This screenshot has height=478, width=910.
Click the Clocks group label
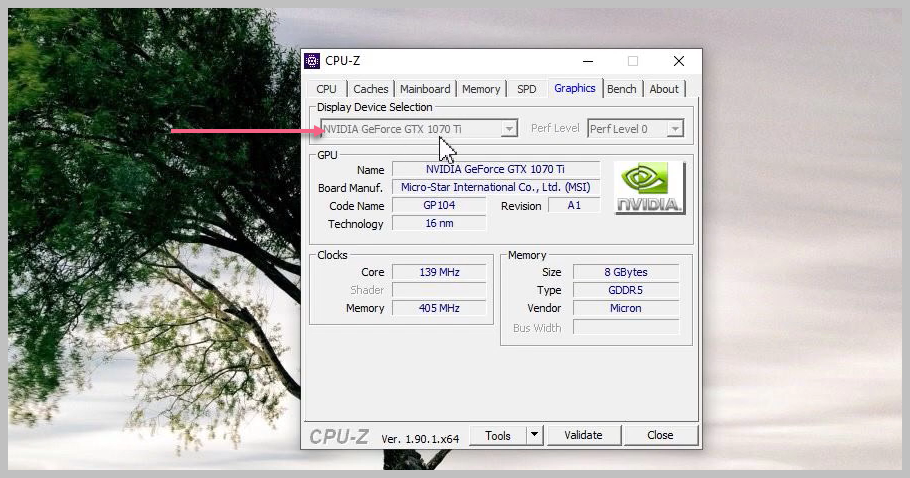point(332,255)
